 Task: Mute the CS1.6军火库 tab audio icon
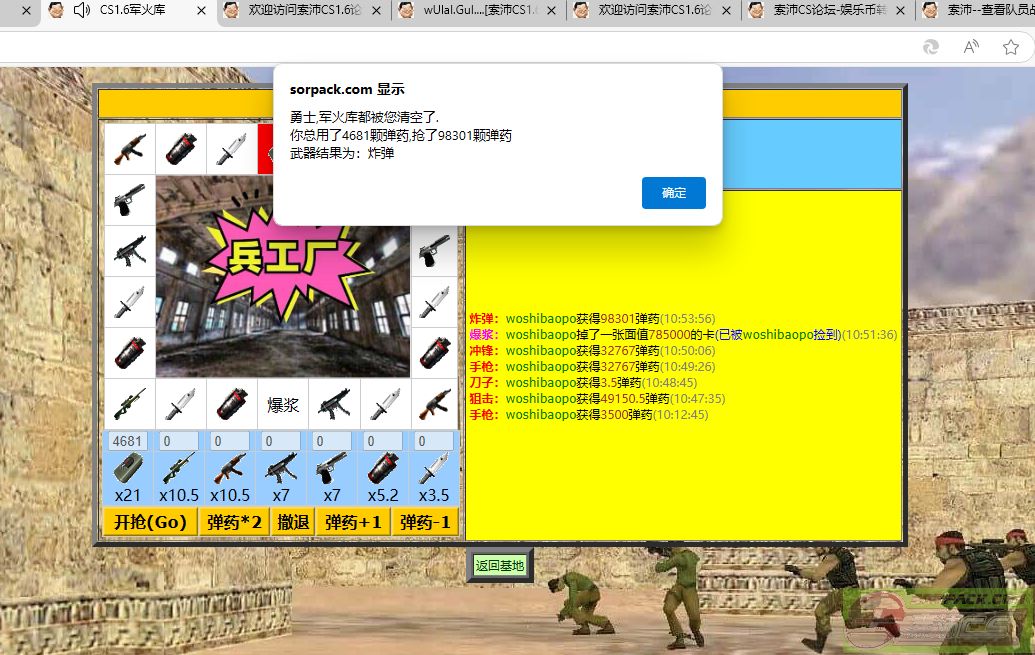(x=81, y=10)
